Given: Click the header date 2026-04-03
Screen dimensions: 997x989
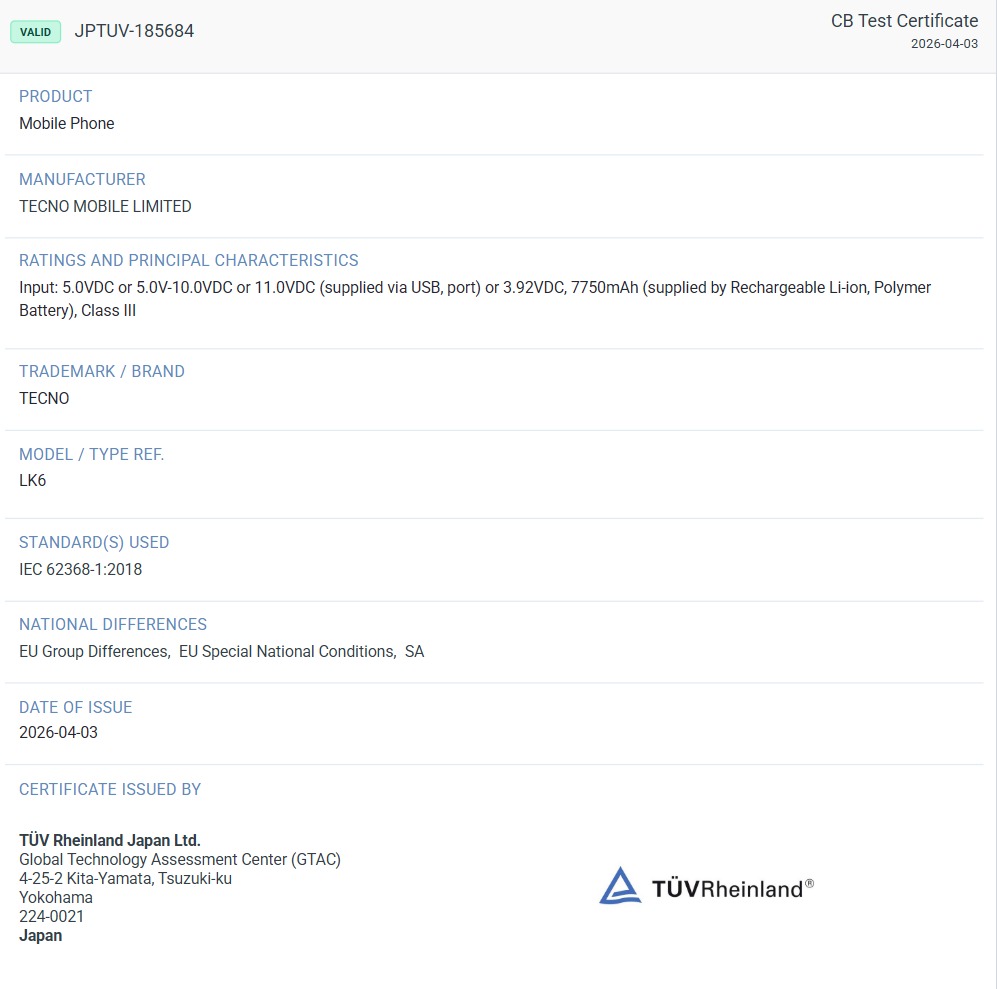Looking at the screenshot, I should pyautogui.click(x=944, y=44).
